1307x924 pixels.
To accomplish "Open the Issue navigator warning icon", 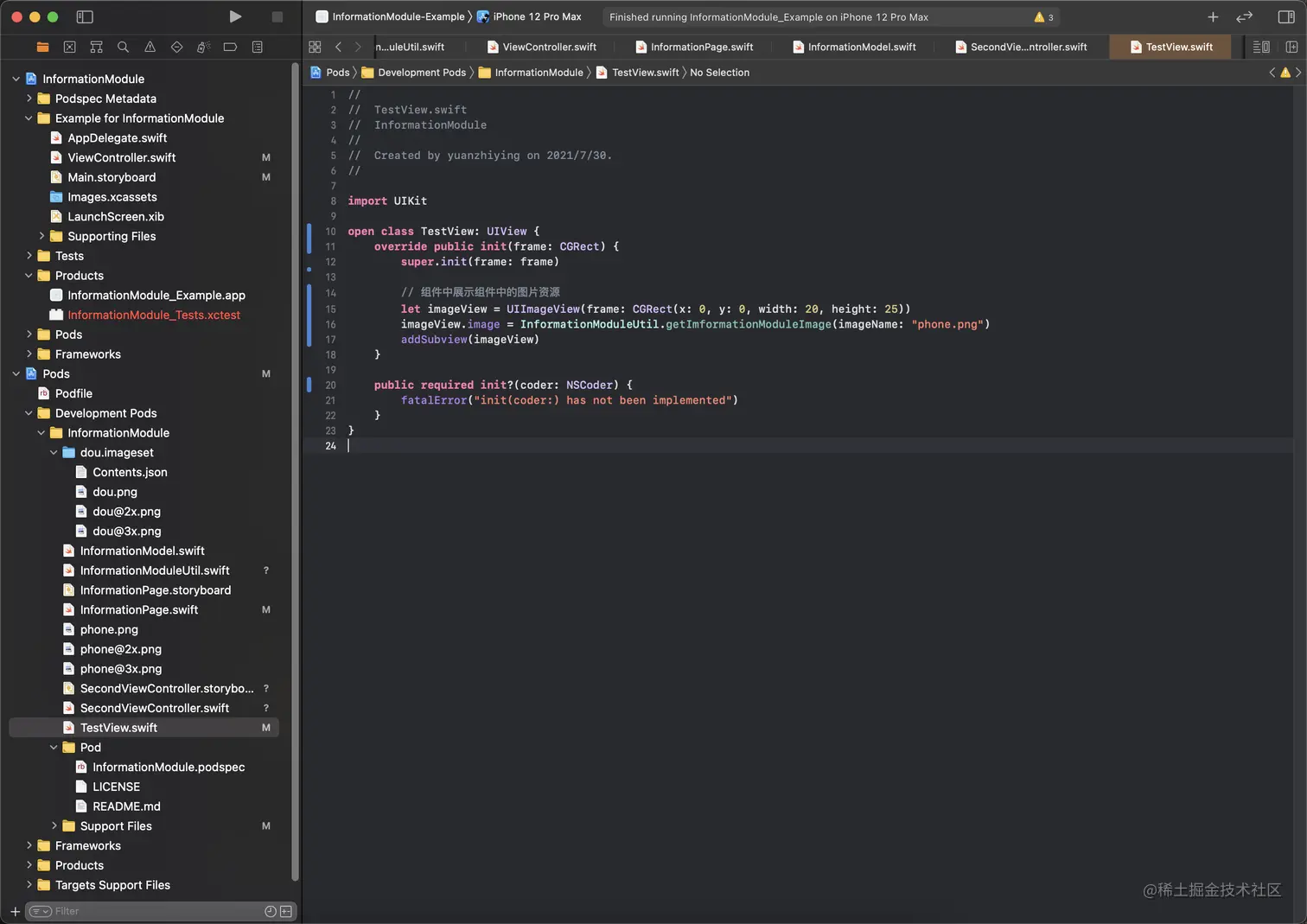I will tap(150, 47).
